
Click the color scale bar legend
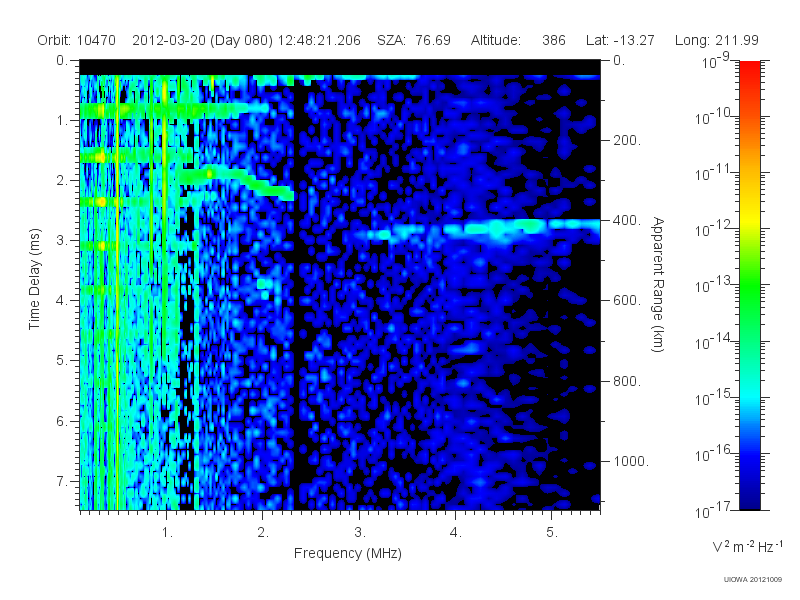[x=749, y=285]
